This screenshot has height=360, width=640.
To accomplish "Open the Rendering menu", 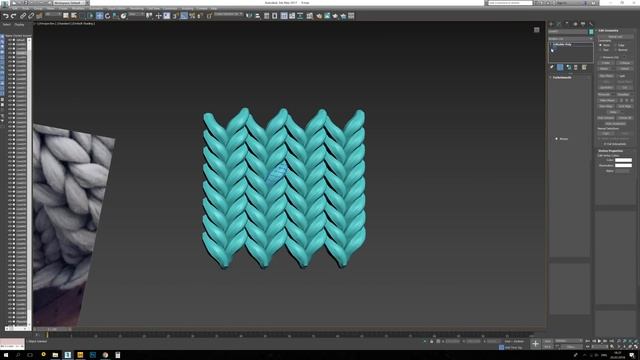I will point(136,9).
